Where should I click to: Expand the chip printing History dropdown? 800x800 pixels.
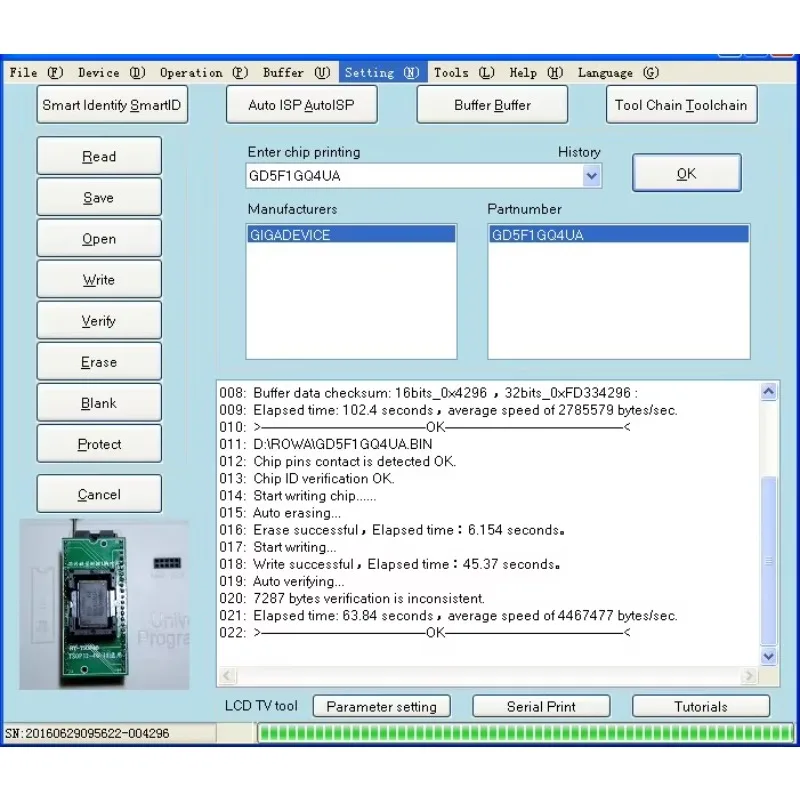point(591,177)
